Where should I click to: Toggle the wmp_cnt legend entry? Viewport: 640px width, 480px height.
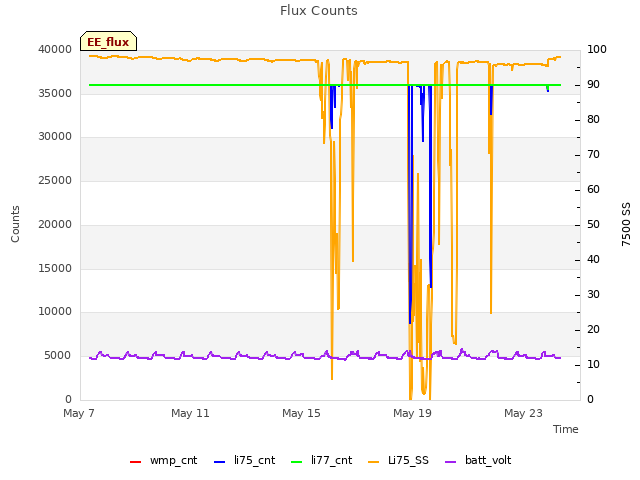[163, 460]
